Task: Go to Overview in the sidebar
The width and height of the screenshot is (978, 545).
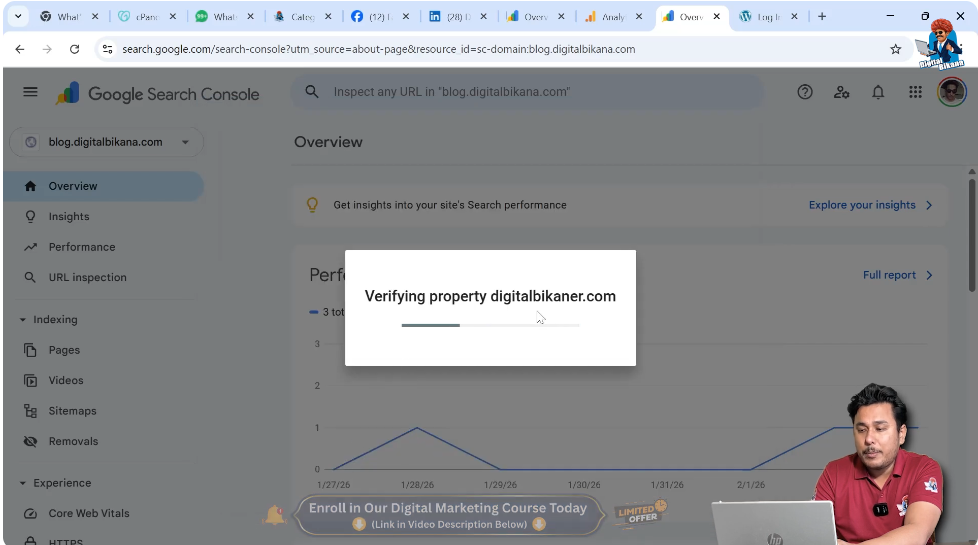Action: tap(104, 186)
